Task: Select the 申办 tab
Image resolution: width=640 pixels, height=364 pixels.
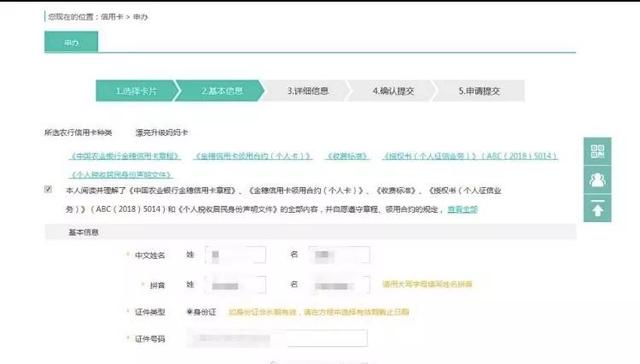Action: click(71, 42)
